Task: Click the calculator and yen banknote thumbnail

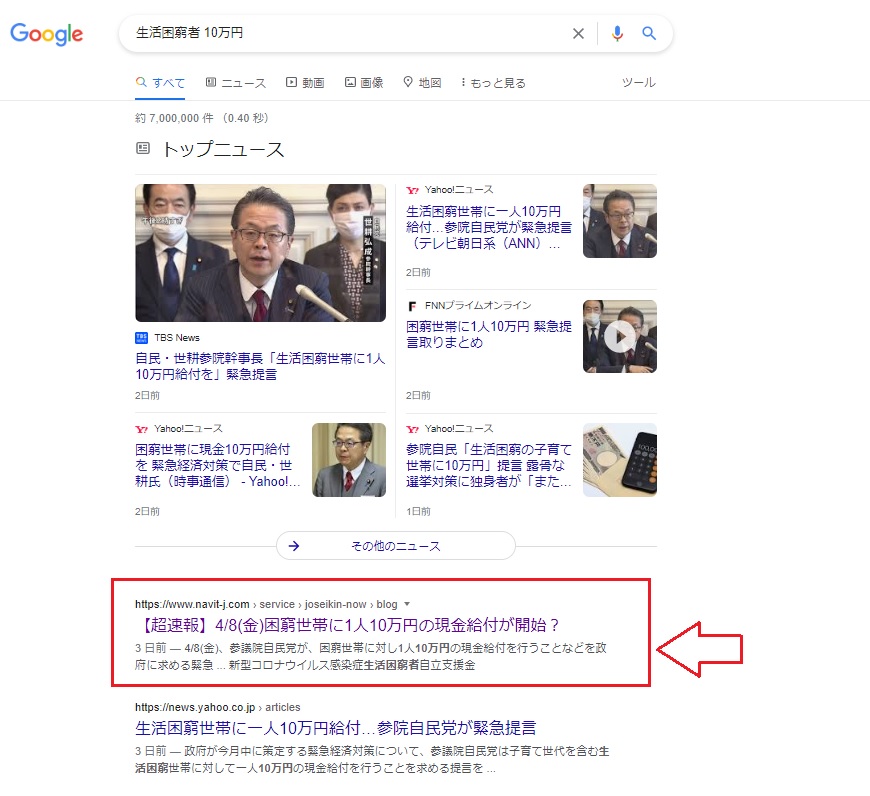Action: [x=620, y=460]
